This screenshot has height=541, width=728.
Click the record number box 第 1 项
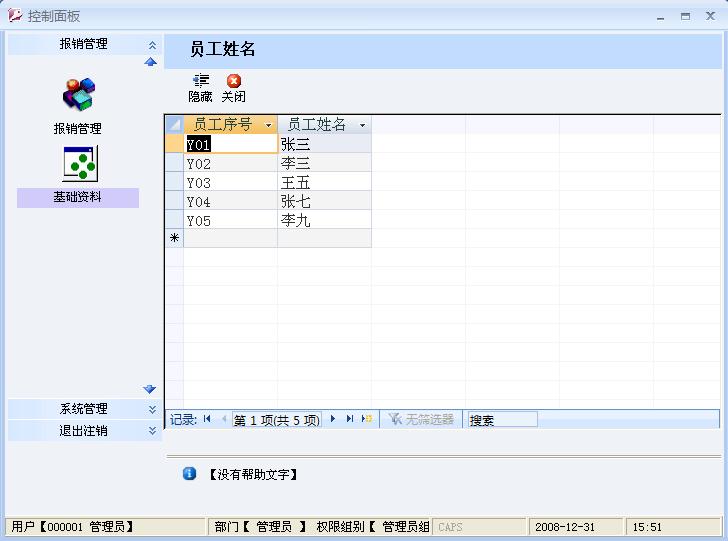[x=277, y=420]
